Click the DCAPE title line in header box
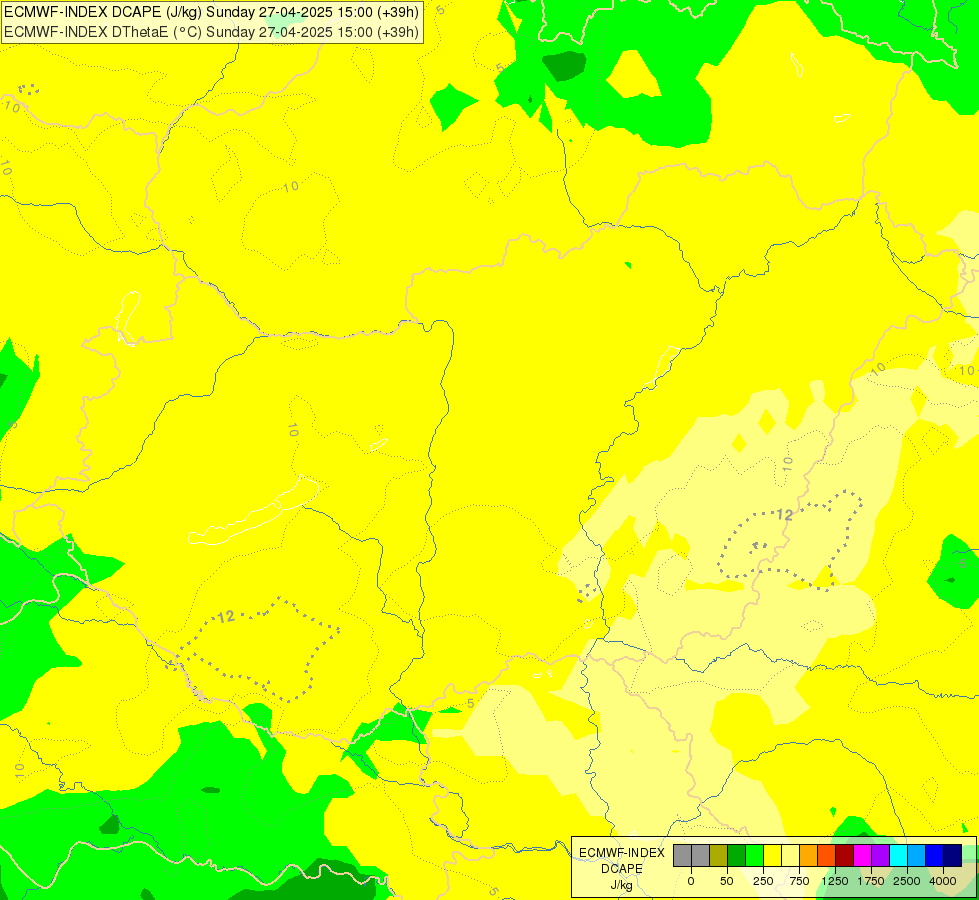Screen dimensions: 979x900 click(x=212, y=12)
